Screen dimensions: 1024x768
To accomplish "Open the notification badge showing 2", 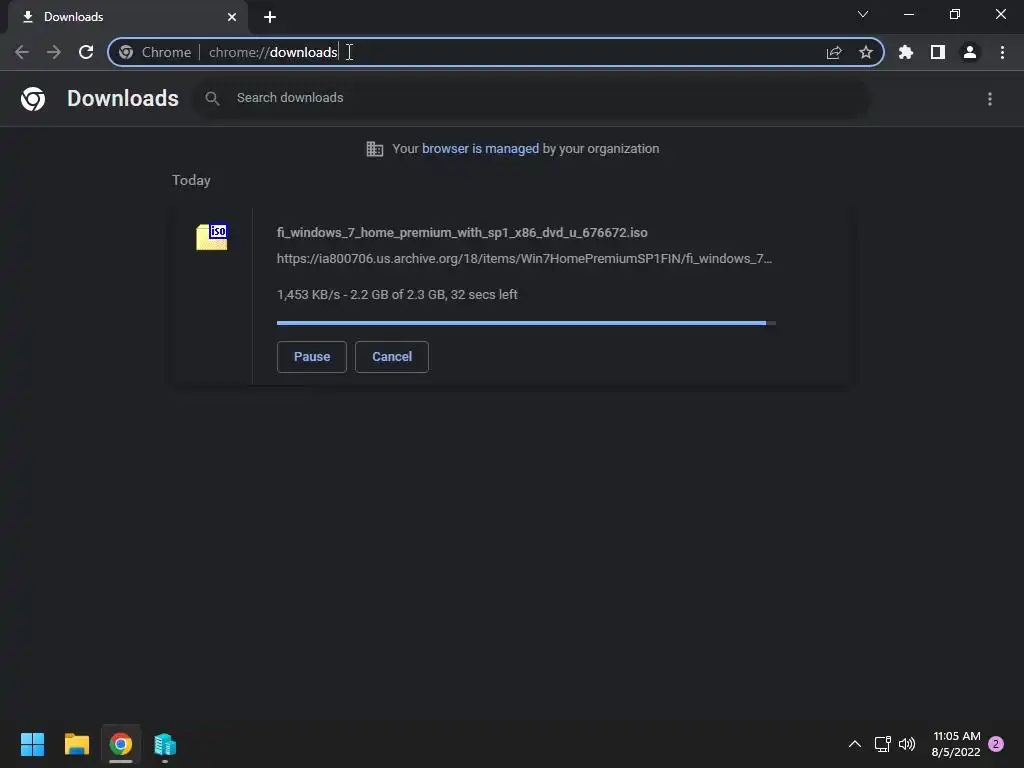I will (996, 744).
